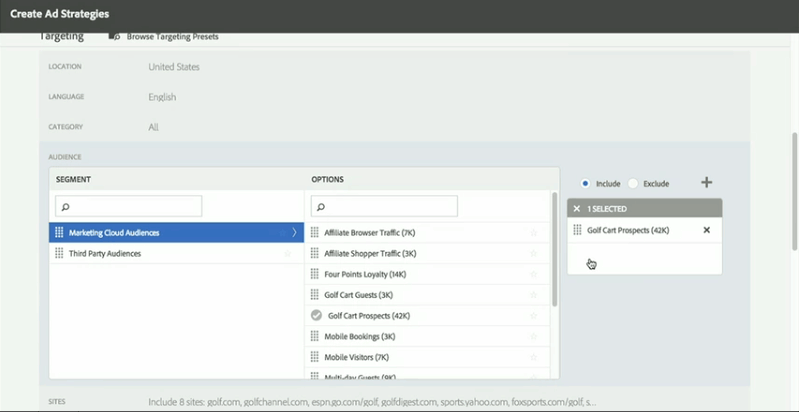Screen dimensions: 799x412
Task: Click grid icon of Third Party Audiences
Action: click(59, 254)
